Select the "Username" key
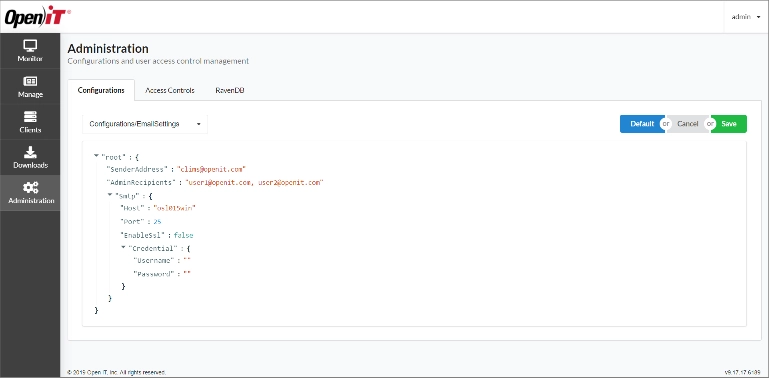 (154, 260)
